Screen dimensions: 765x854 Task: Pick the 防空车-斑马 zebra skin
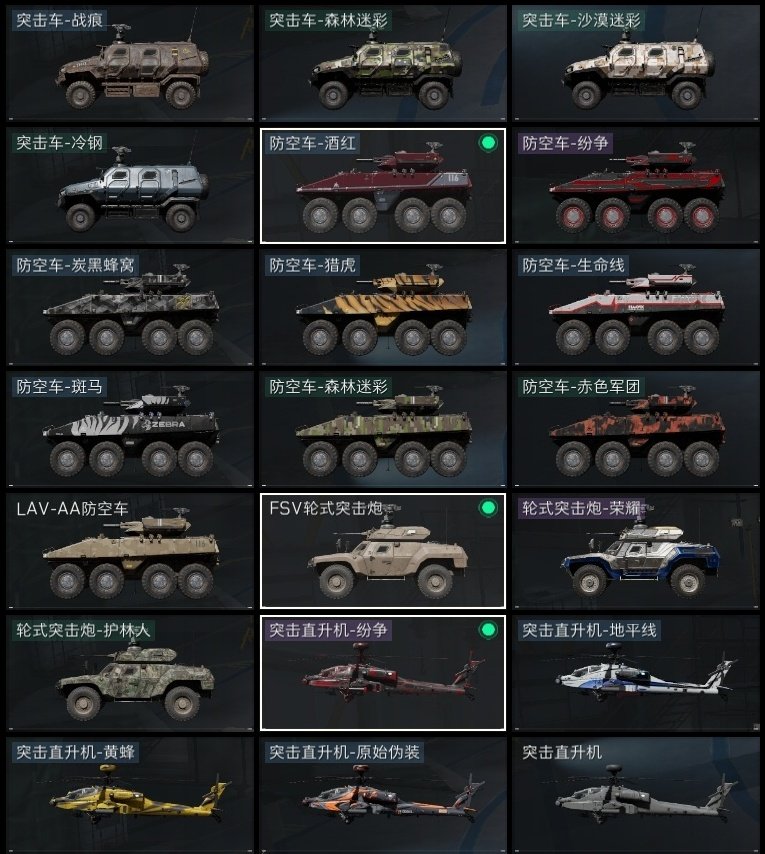tap(130, 429)
